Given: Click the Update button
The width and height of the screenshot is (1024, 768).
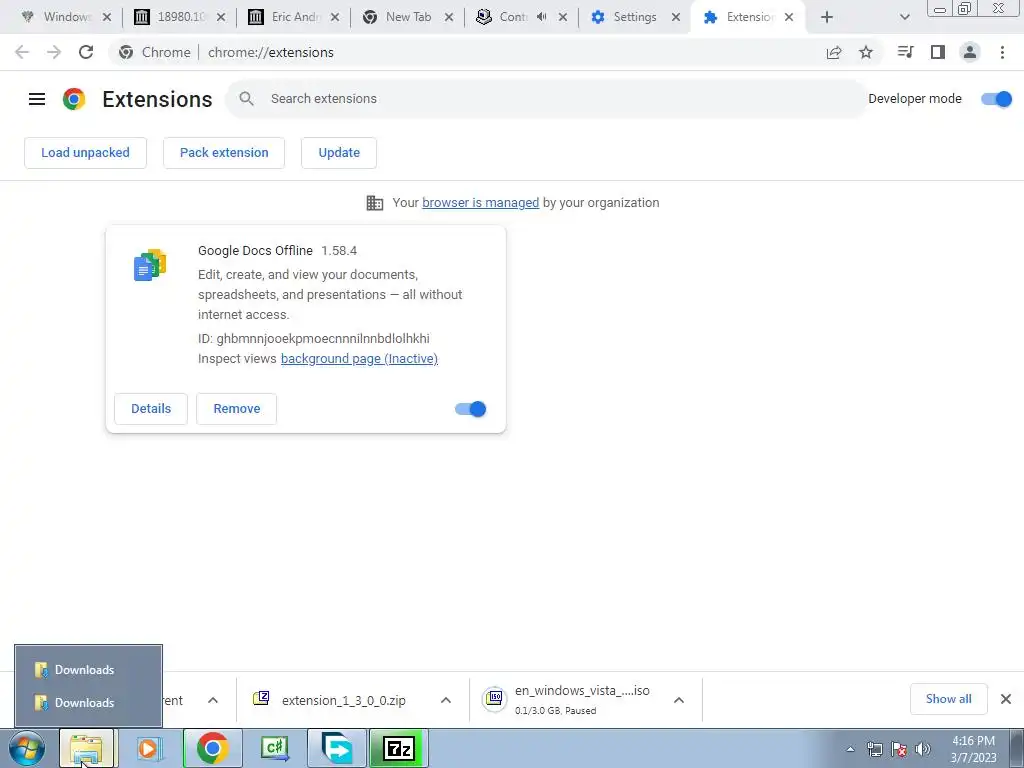Looking at the screenshot, I should point(339,153).
